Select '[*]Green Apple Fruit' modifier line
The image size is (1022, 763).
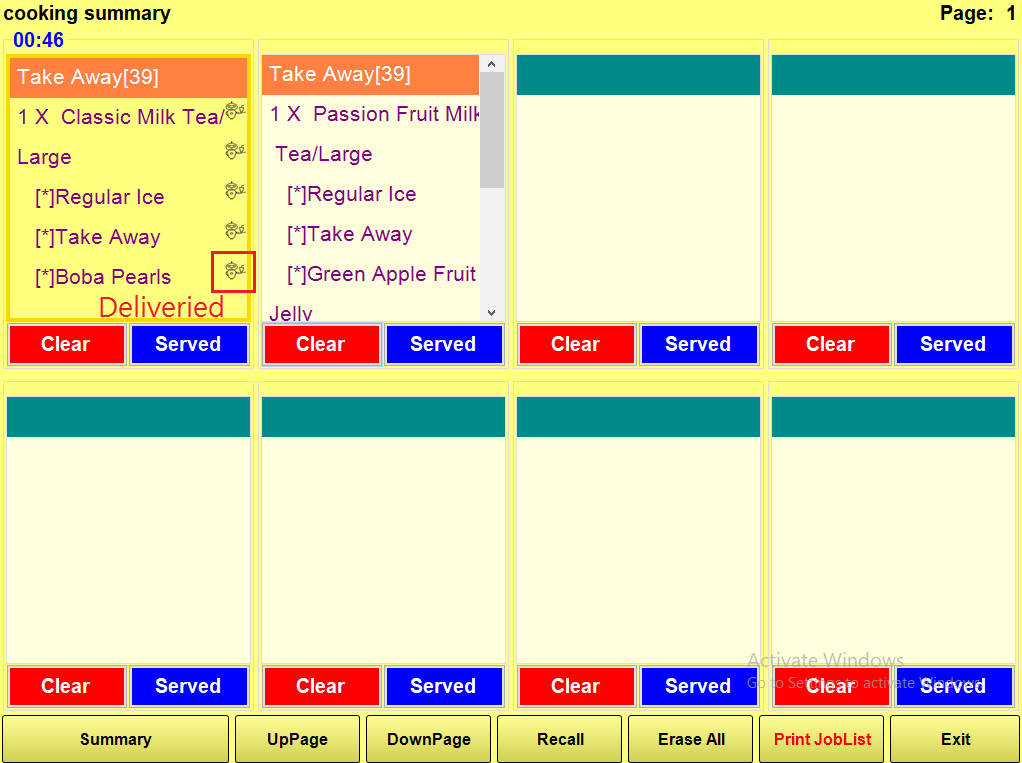(x=382, y=274)
